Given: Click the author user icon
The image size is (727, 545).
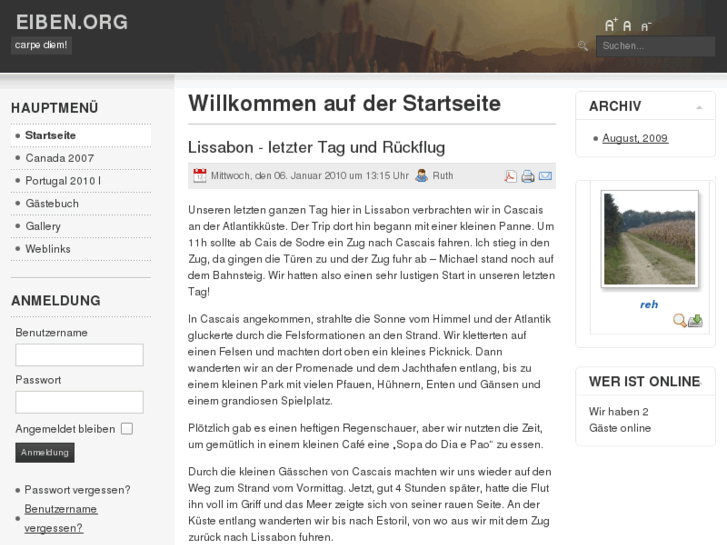Looking at the screenshot, I should pos(421,176).
